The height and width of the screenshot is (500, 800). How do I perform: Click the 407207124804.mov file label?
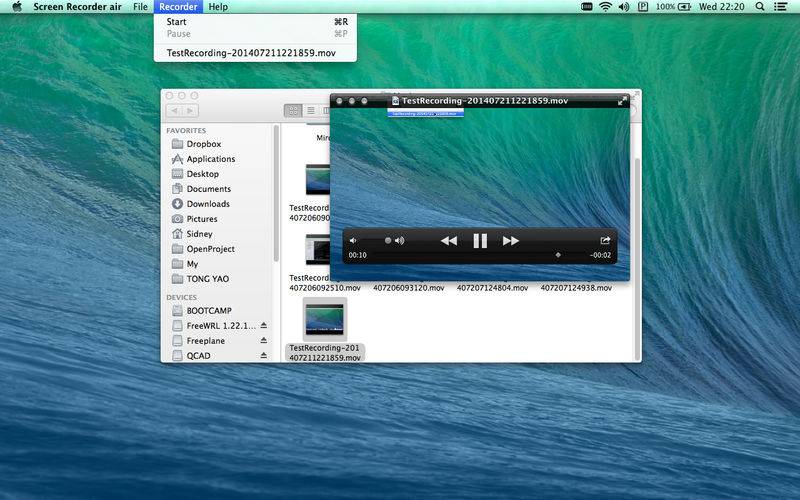tap(492, 288)
